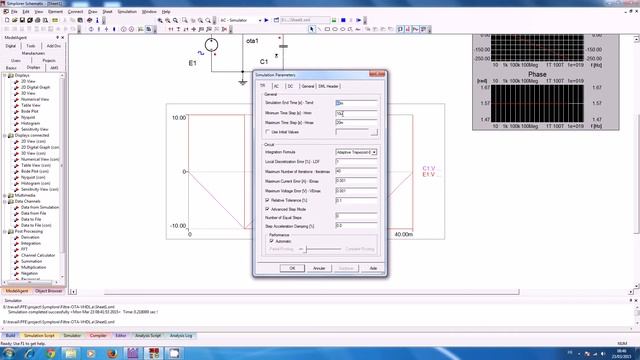
Task: Open the simulator selection dropdown in toolbar
Action: 260,20
